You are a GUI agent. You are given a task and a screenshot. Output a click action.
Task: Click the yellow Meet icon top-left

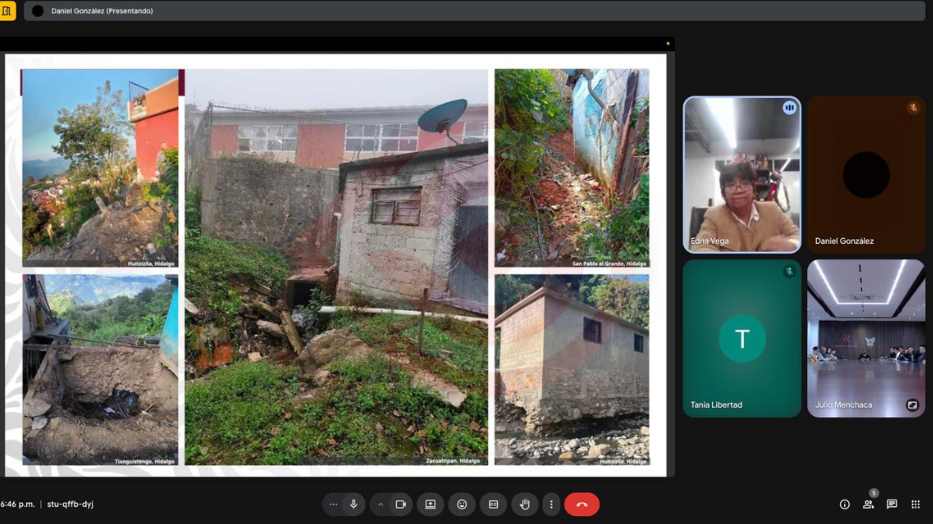[x=8, y=11]
